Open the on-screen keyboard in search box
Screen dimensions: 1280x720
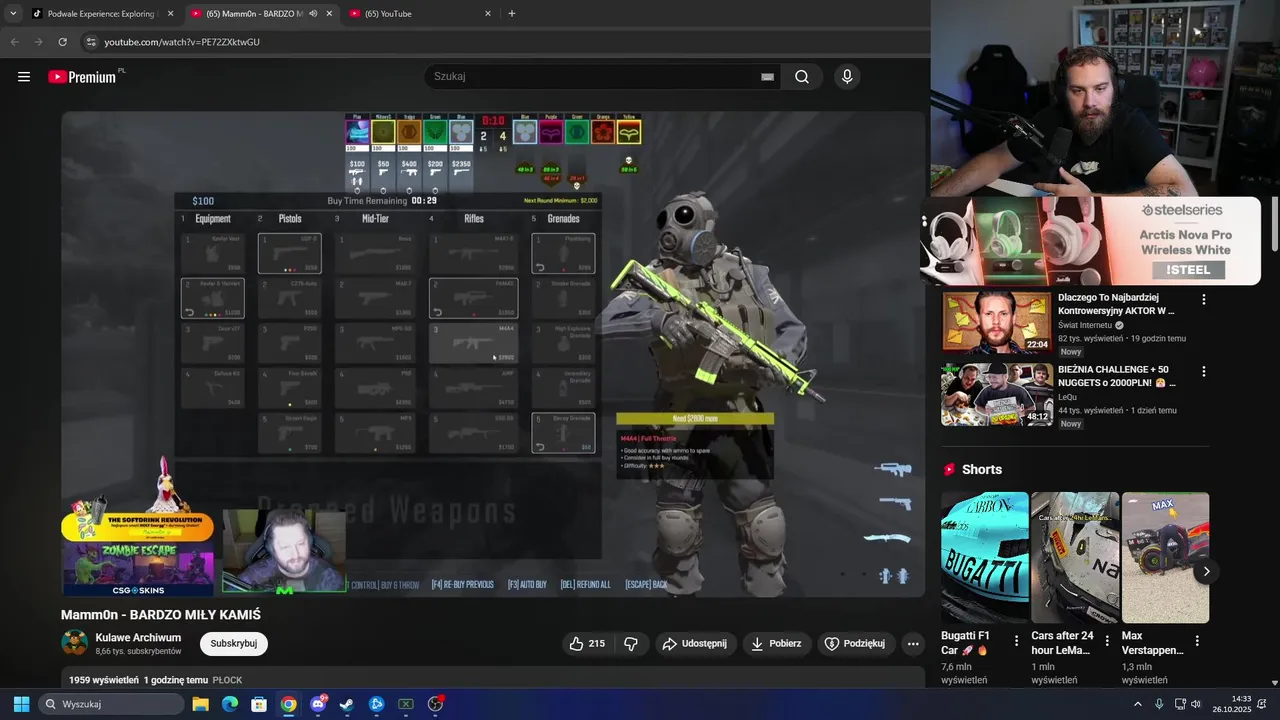point(767,77)
